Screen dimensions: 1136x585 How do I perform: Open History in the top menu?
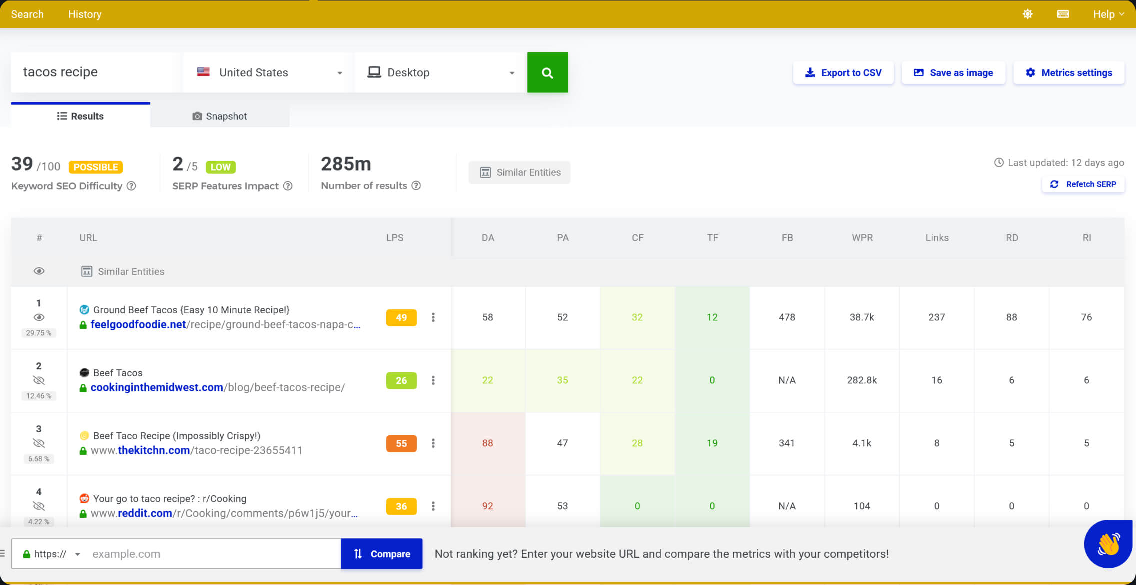(x=85, y=14)
